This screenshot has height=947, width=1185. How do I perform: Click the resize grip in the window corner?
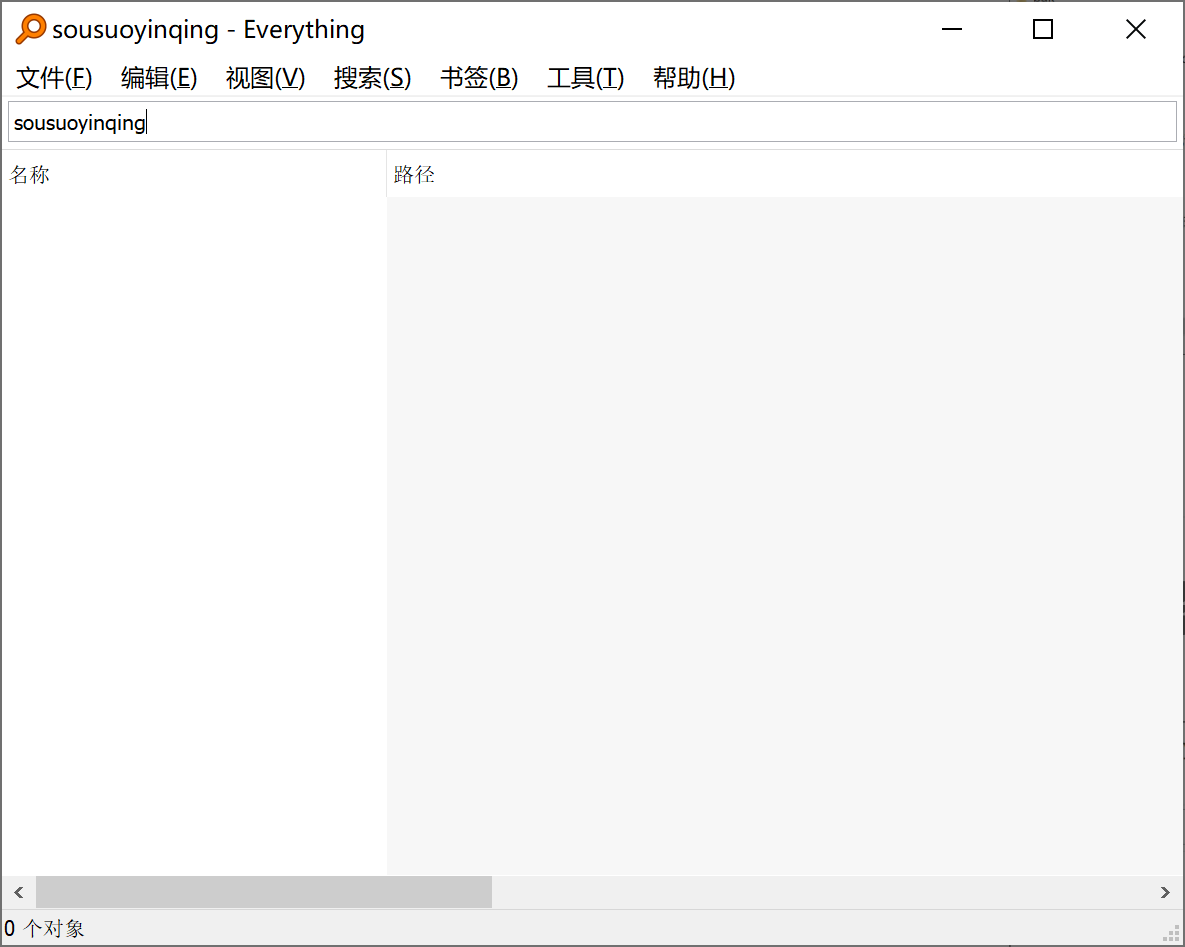click(x=1173, y=935)
